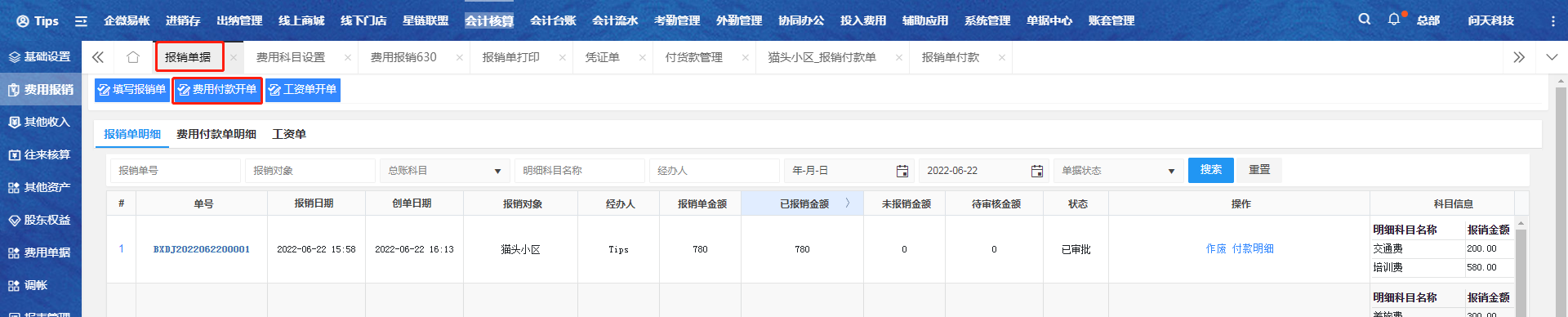Image resolution: width=1568 pixels, height=317 pixels.
Task: Click the 作废 link
Action: (1216, 248)
